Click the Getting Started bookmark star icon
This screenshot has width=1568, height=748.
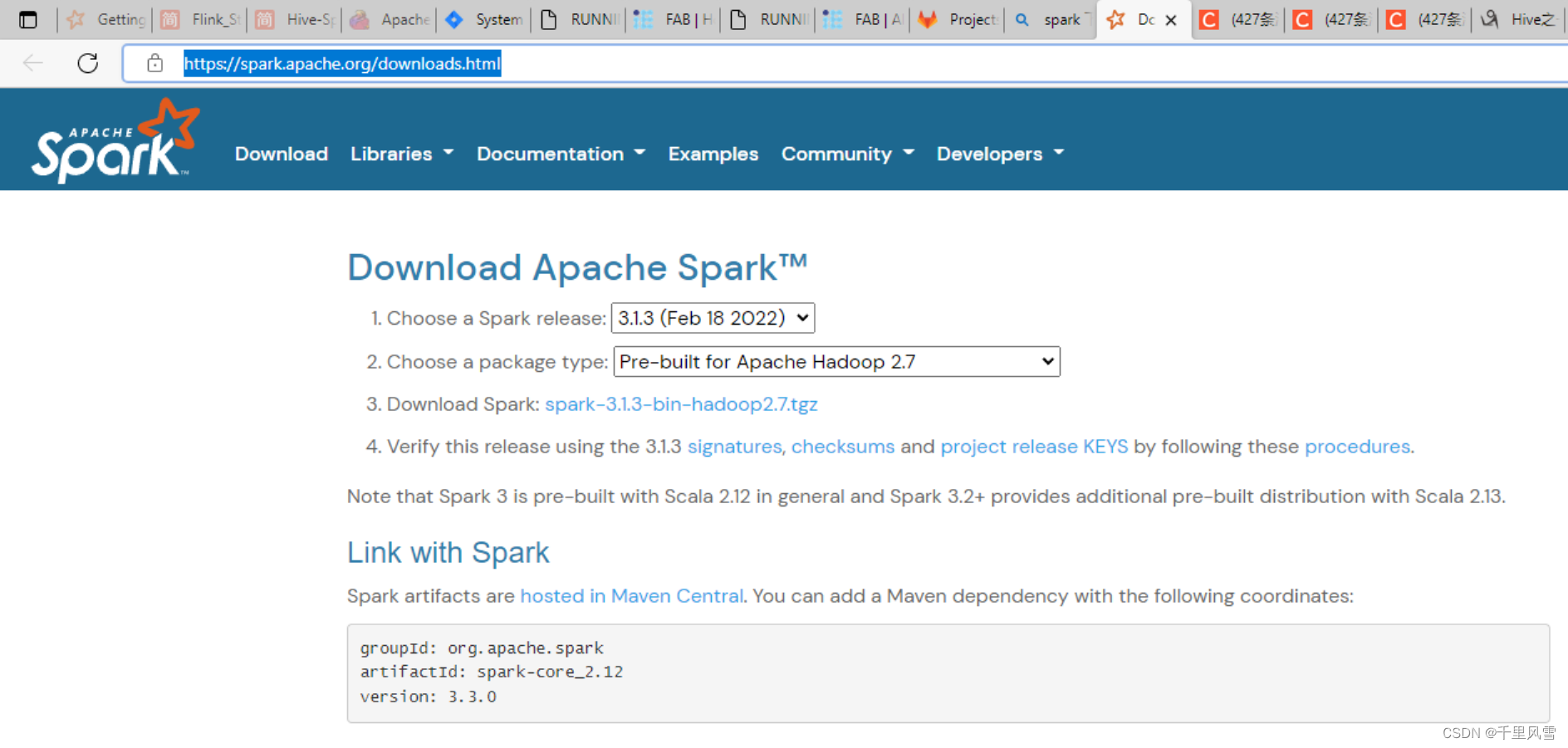tap(76, 19)
